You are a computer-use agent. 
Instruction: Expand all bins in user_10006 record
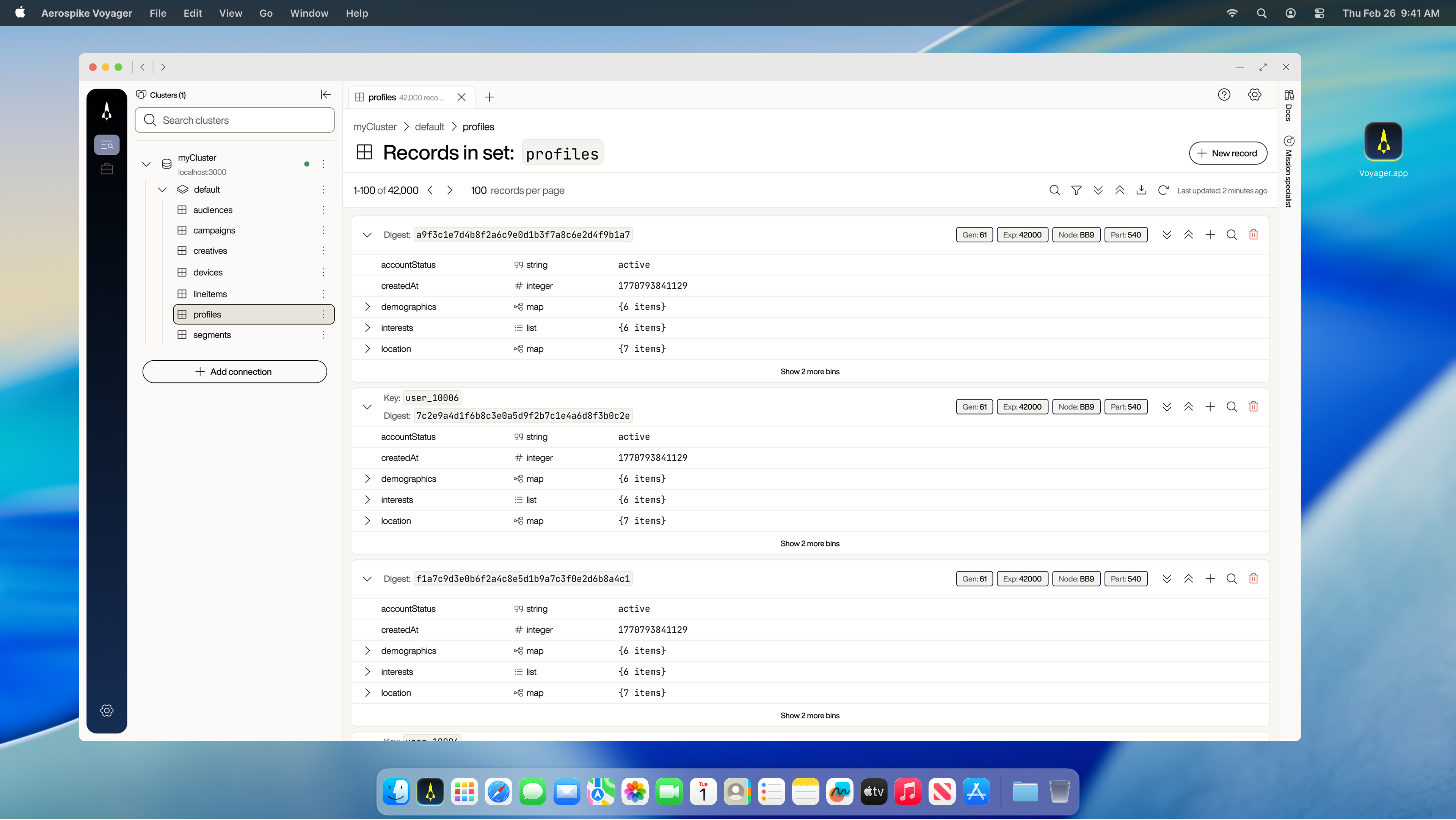tap(1167, 407)
